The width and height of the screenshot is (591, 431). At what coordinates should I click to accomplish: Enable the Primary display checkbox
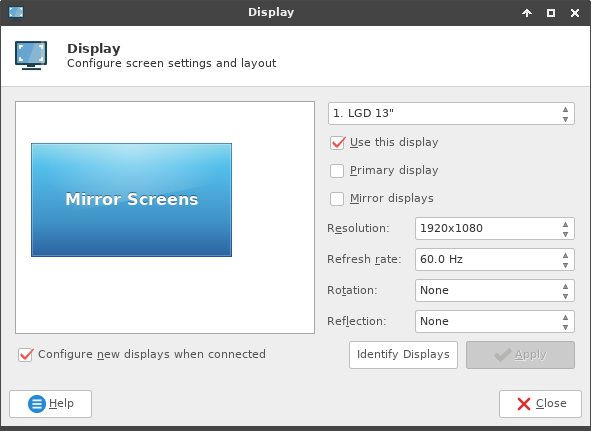point(337,170)
